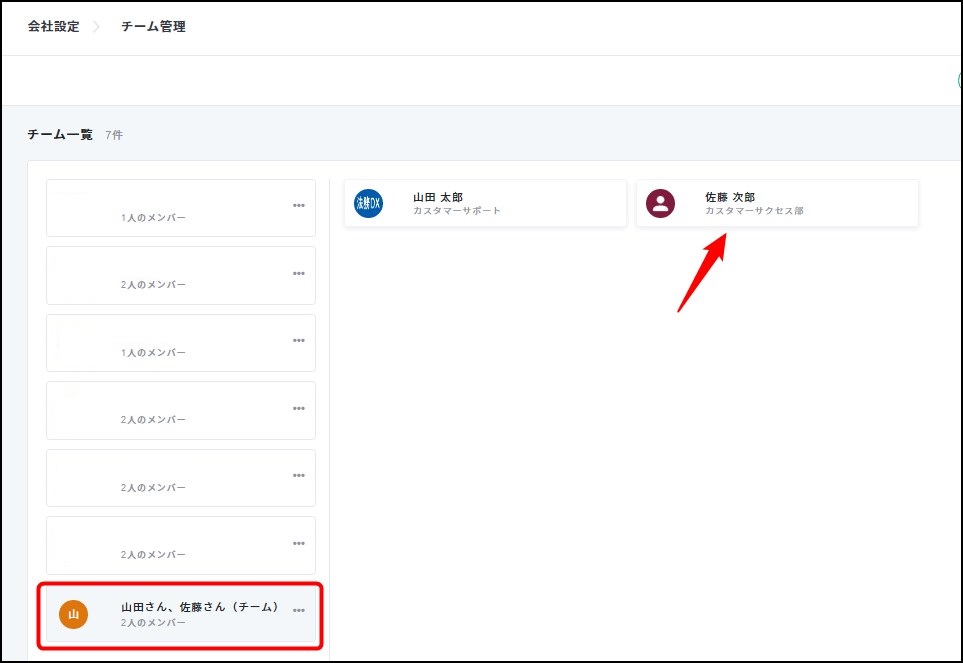Screen dimensions: 963x663
Task: Click the チーム管理 breadcrumb item
Action: click(153, 27)
